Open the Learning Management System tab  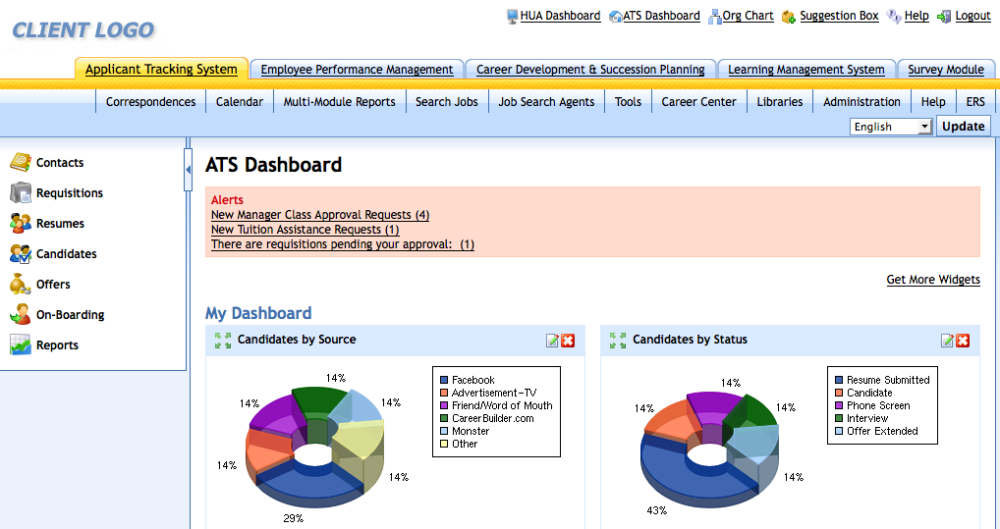pos(806,70)
